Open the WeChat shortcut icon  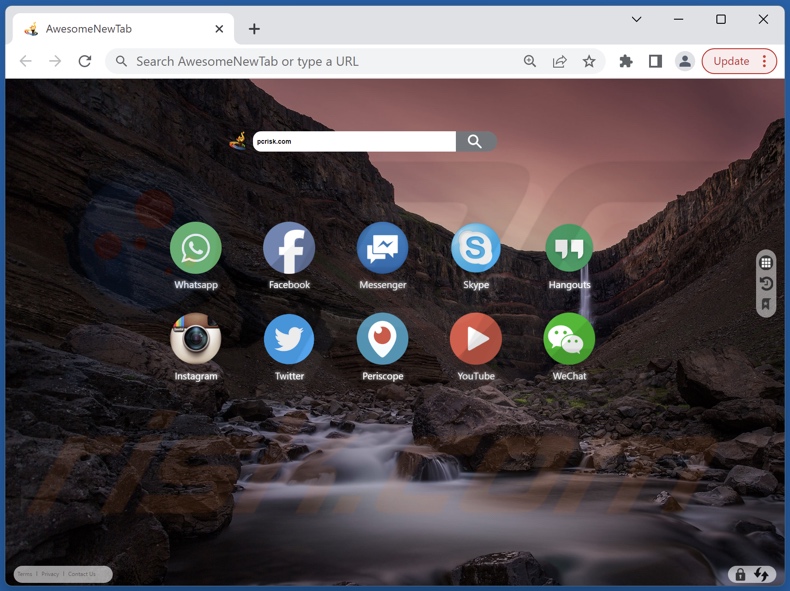[569, 339]
